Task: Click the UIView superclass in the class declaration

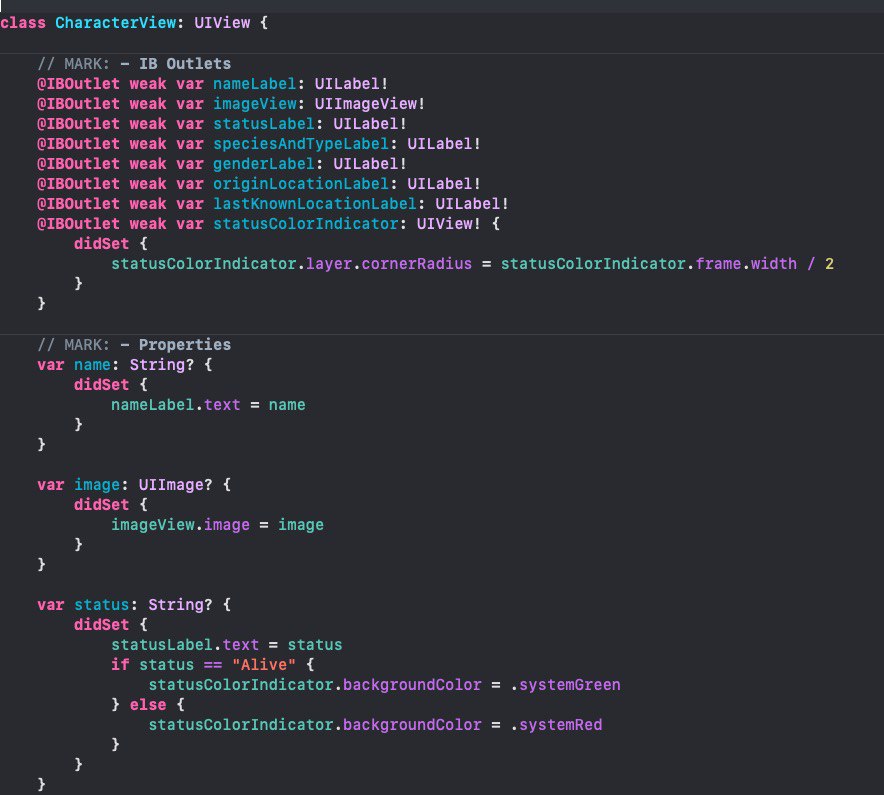Action: coord(222,23)
